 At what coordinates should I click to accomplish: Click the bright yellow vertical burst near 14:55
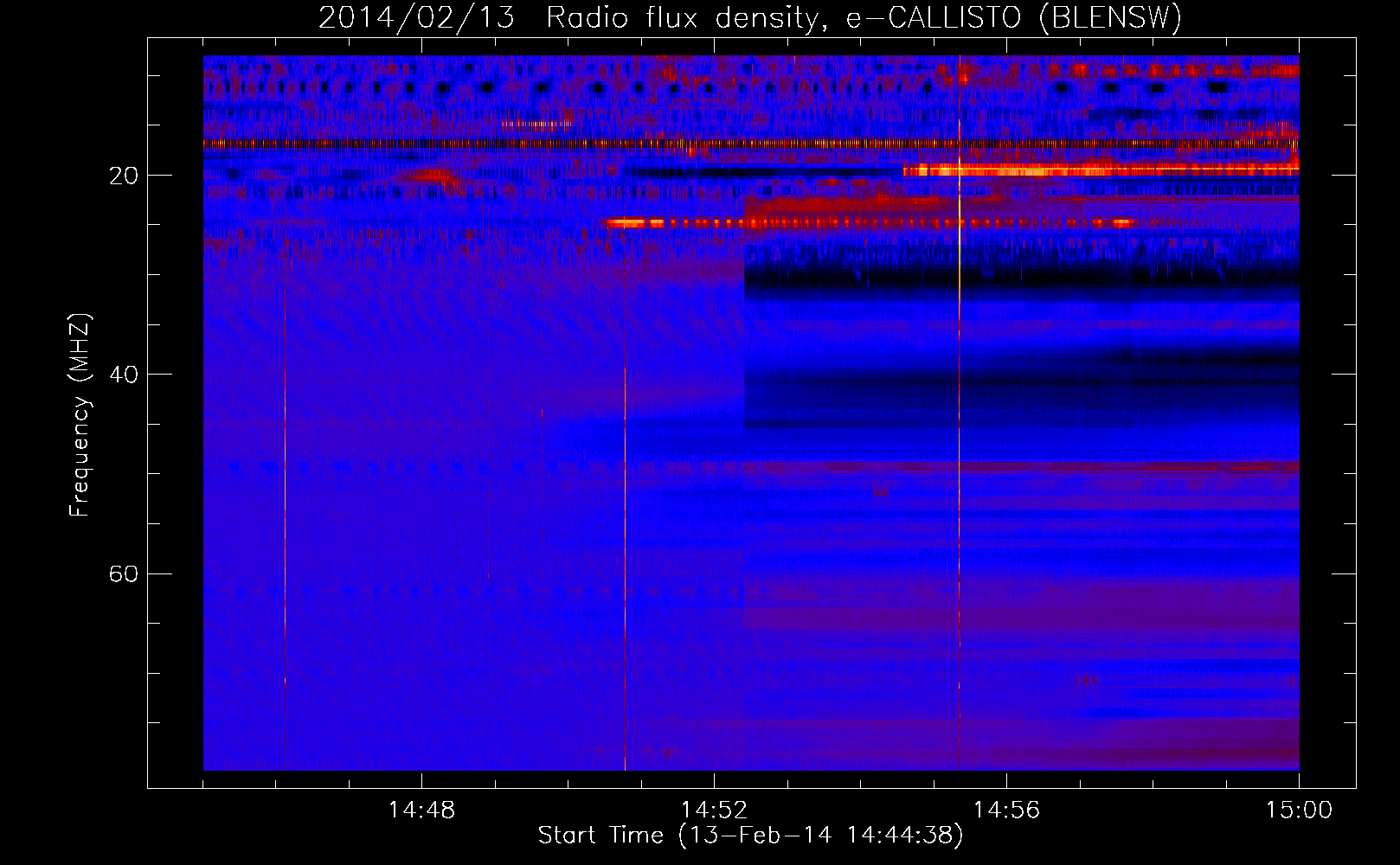pyautogui.click(x=959, y=413)
